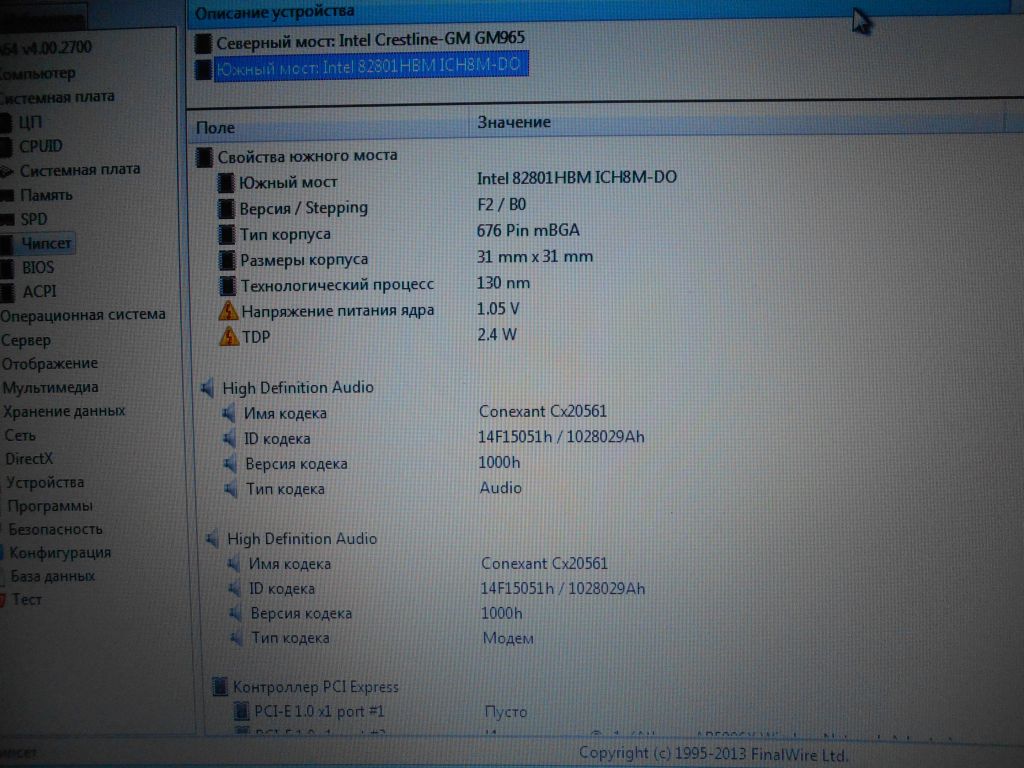Open the Сервер category

click(x=26, y=340)
